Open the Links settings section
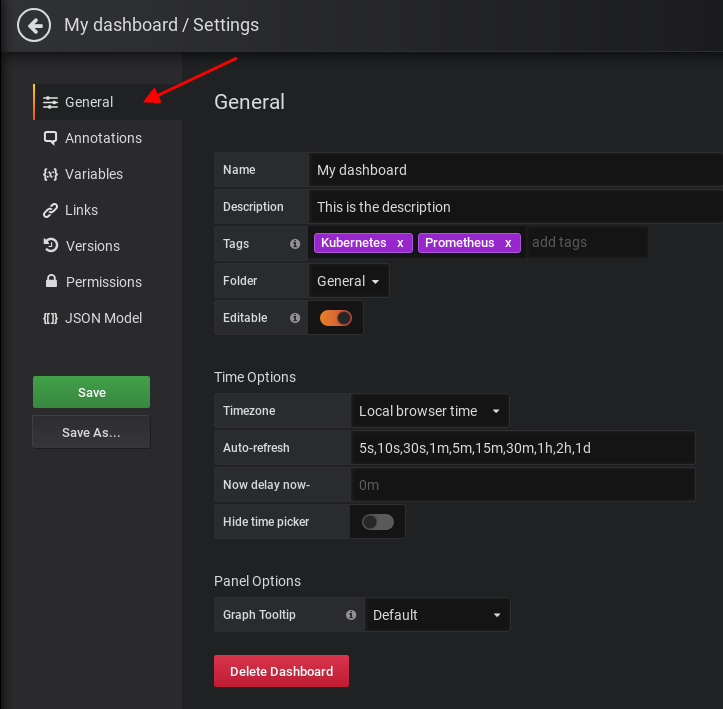This screenshot has width=723, height=709. pyautogui.click(x=81, y=210)
